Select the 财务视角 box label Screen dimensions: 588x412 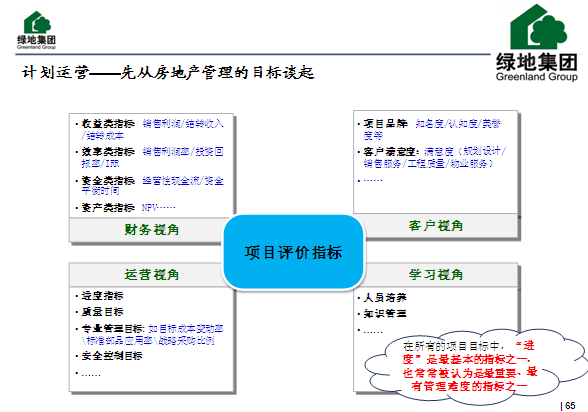[x=152, y=229]
